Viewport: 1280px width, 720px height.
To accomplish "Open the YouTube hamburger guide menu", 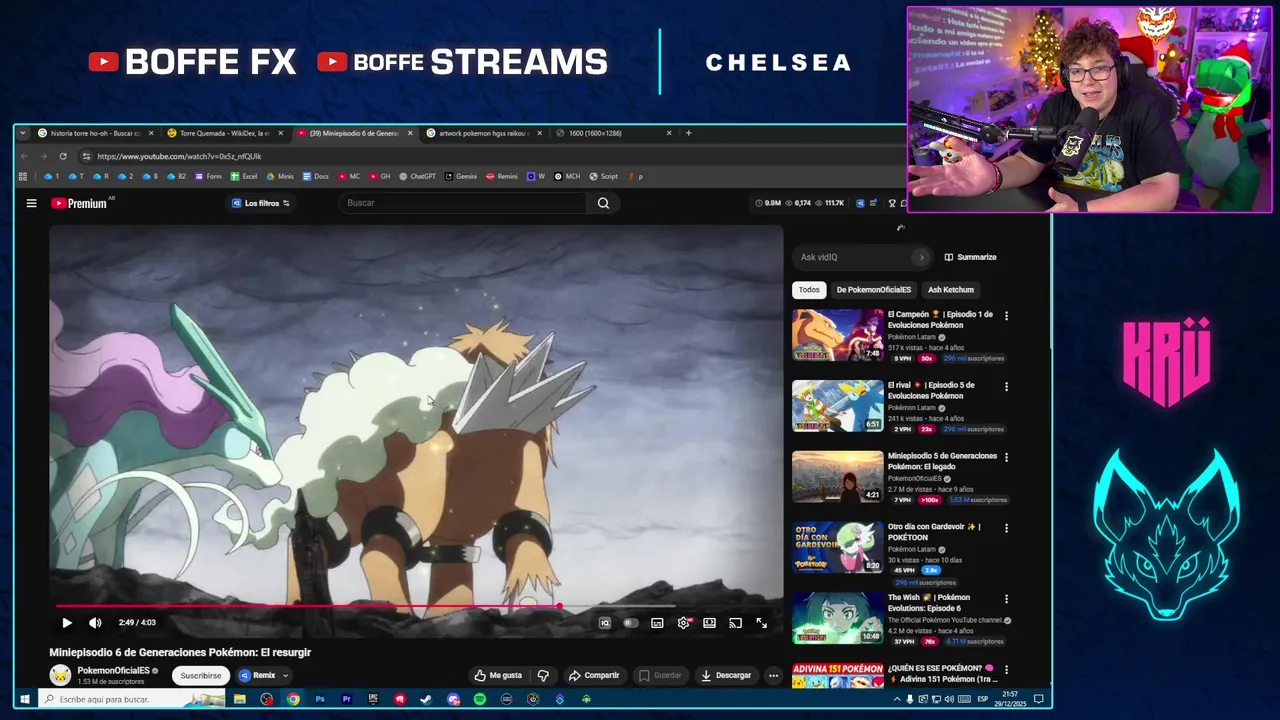I will tap(31, 203).
